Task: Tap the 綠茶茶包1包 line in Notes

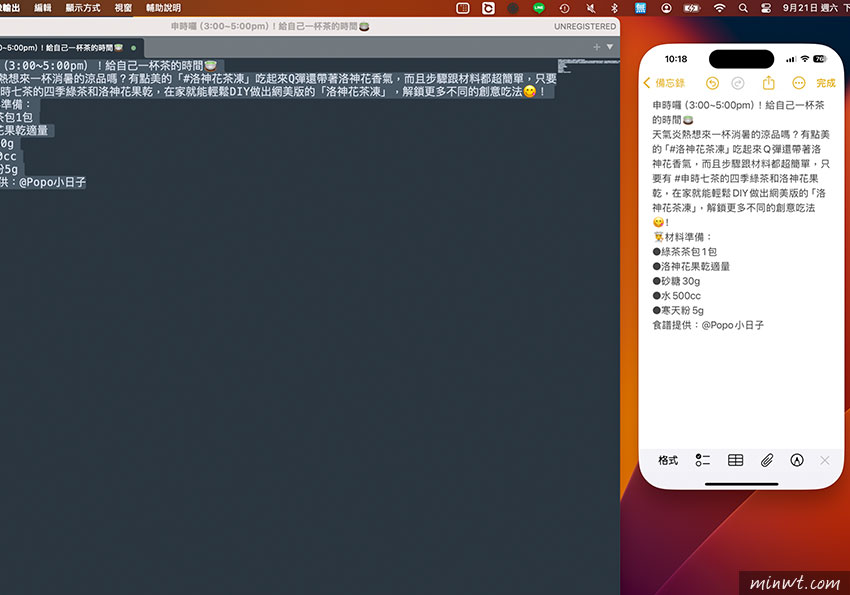Action: point(685,251)
